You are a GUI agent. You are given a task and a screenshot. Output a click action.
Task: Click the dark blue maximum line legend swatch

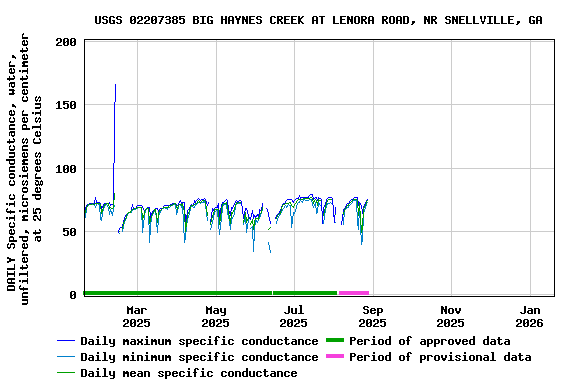point(66,341)
